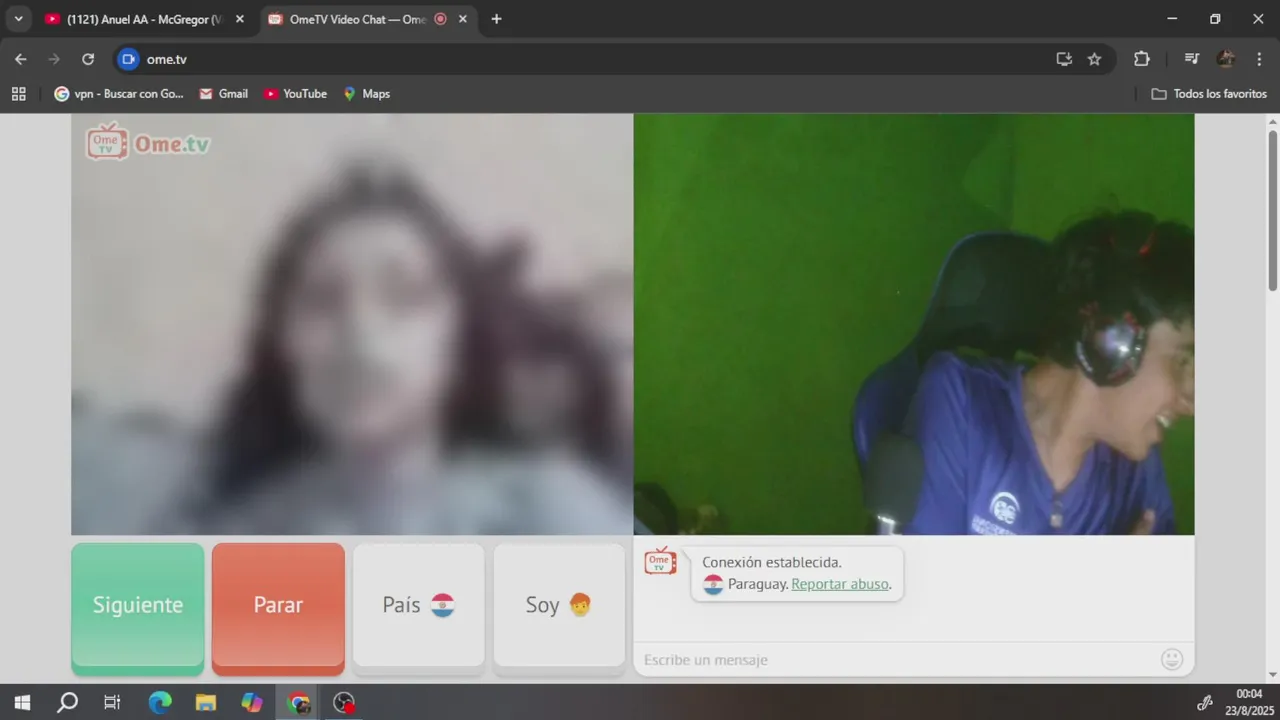Bookmark this page with star icon
The image size is (1280, 720).
pyautogui.click(x=1094, y=59)
